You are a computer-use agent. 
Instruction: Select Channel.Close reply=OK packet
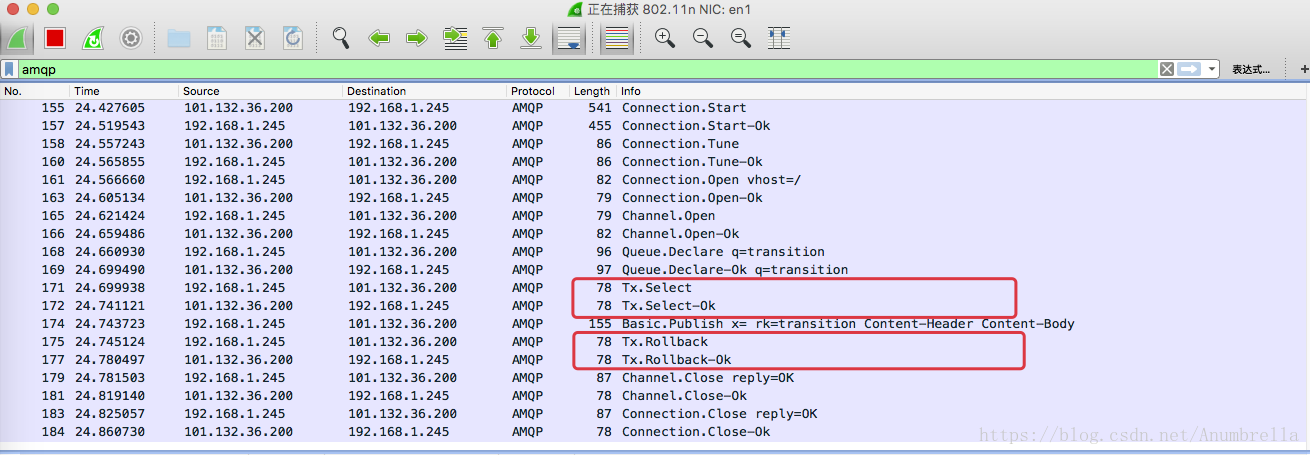(x=655, y=378)
